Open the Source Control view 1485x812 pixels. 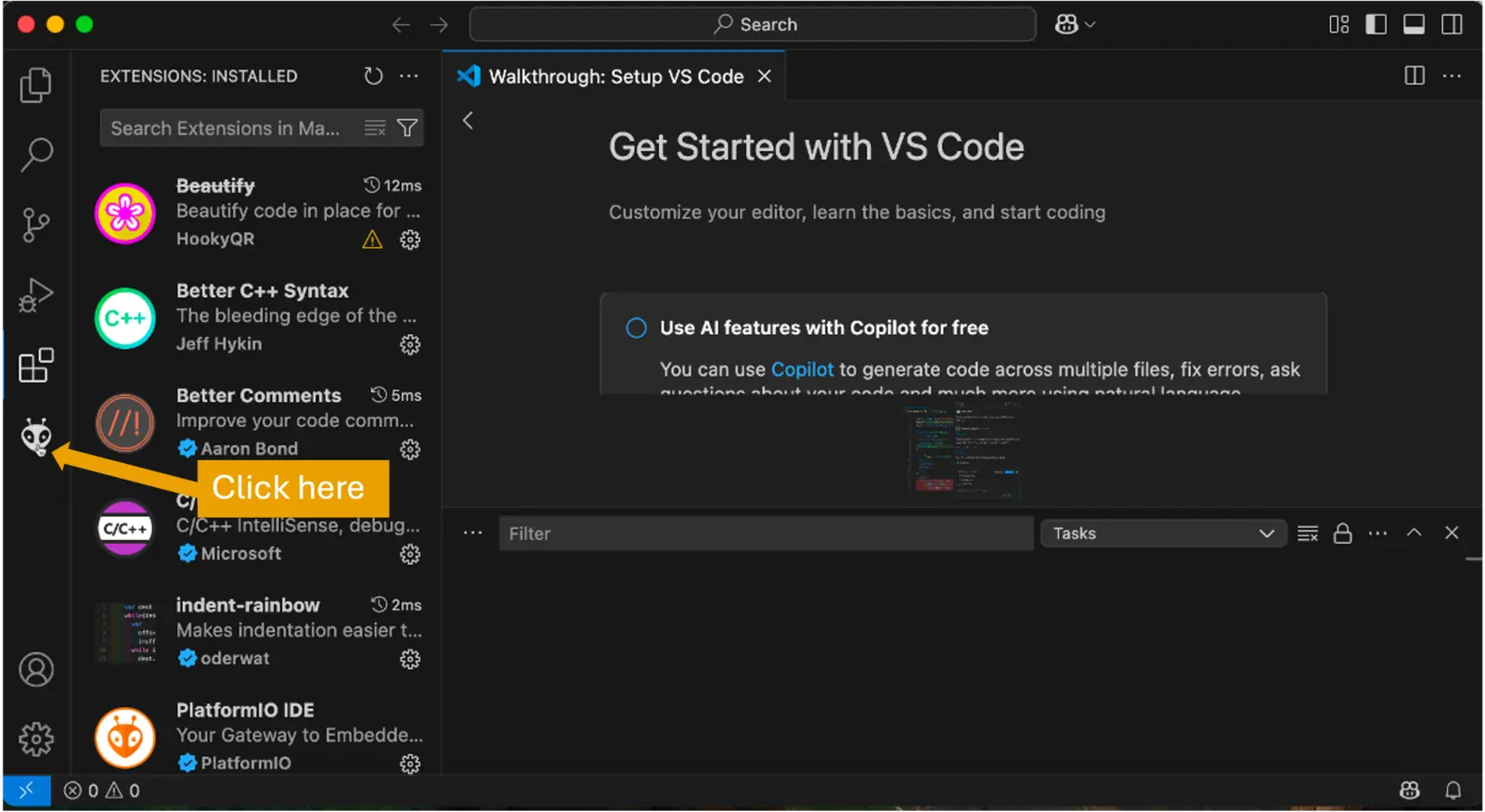pyautogui.click(x=36, y=225)
